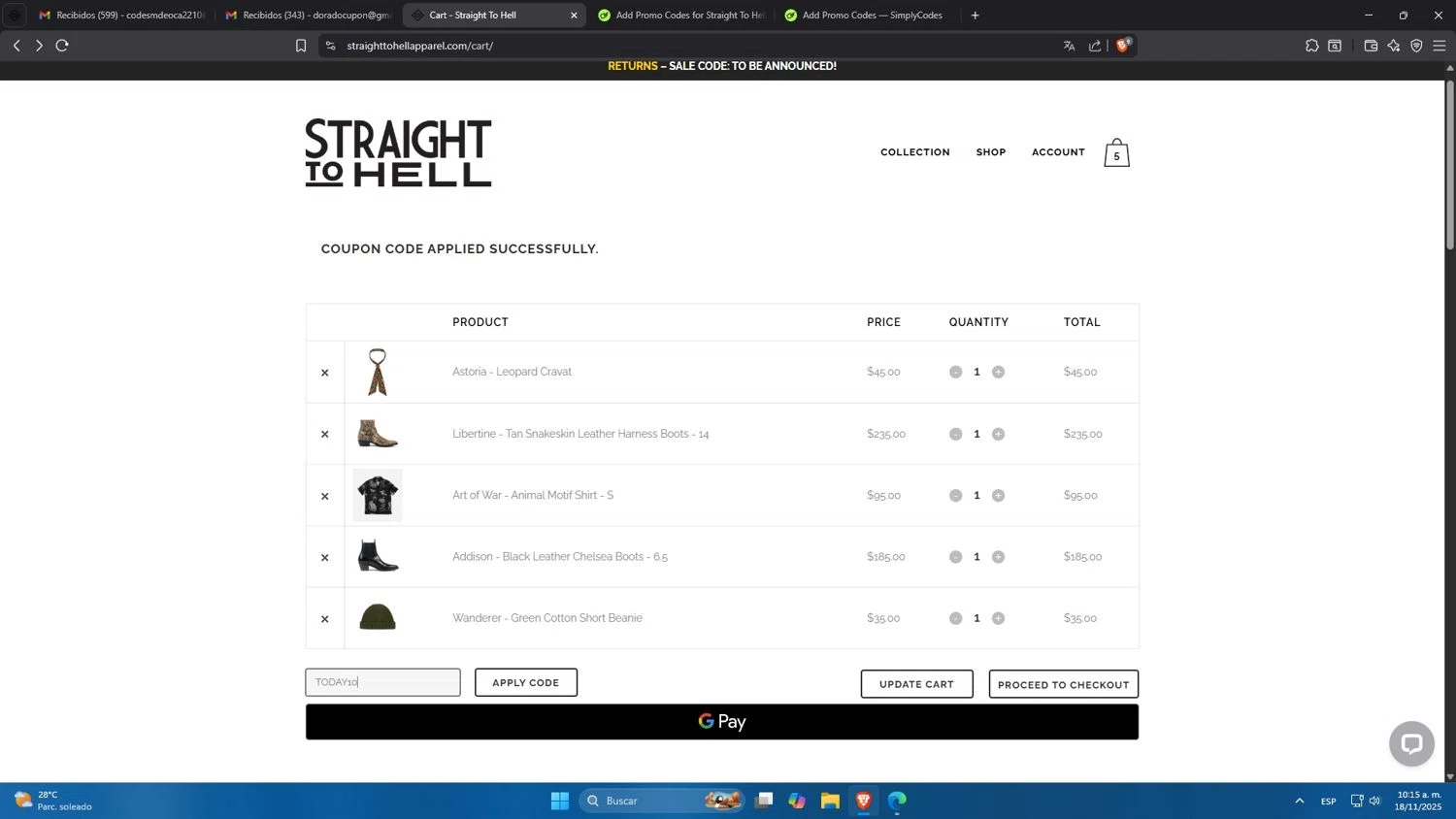Open Brave VPN icon
Viewport: 1456px width, 819px height.
pyautogui.click(x=1416, y=46)
